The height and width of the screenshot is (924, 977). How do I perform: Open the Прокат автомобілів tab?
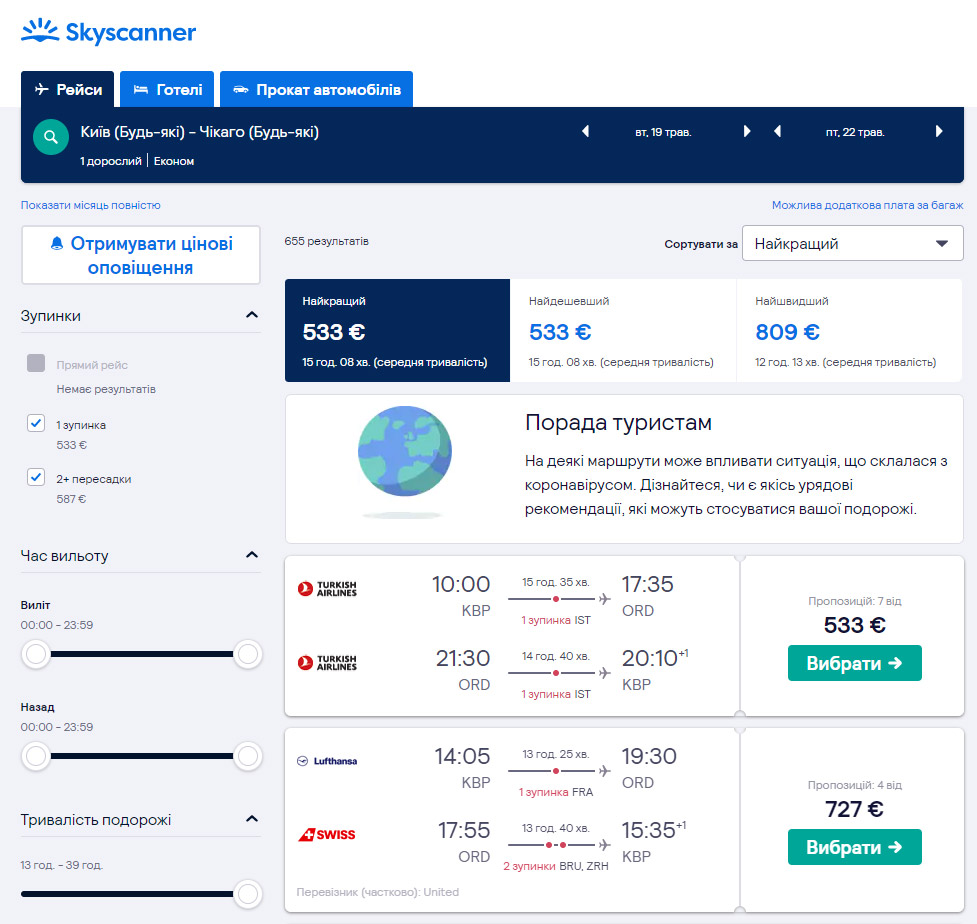(x=317, y=90)
